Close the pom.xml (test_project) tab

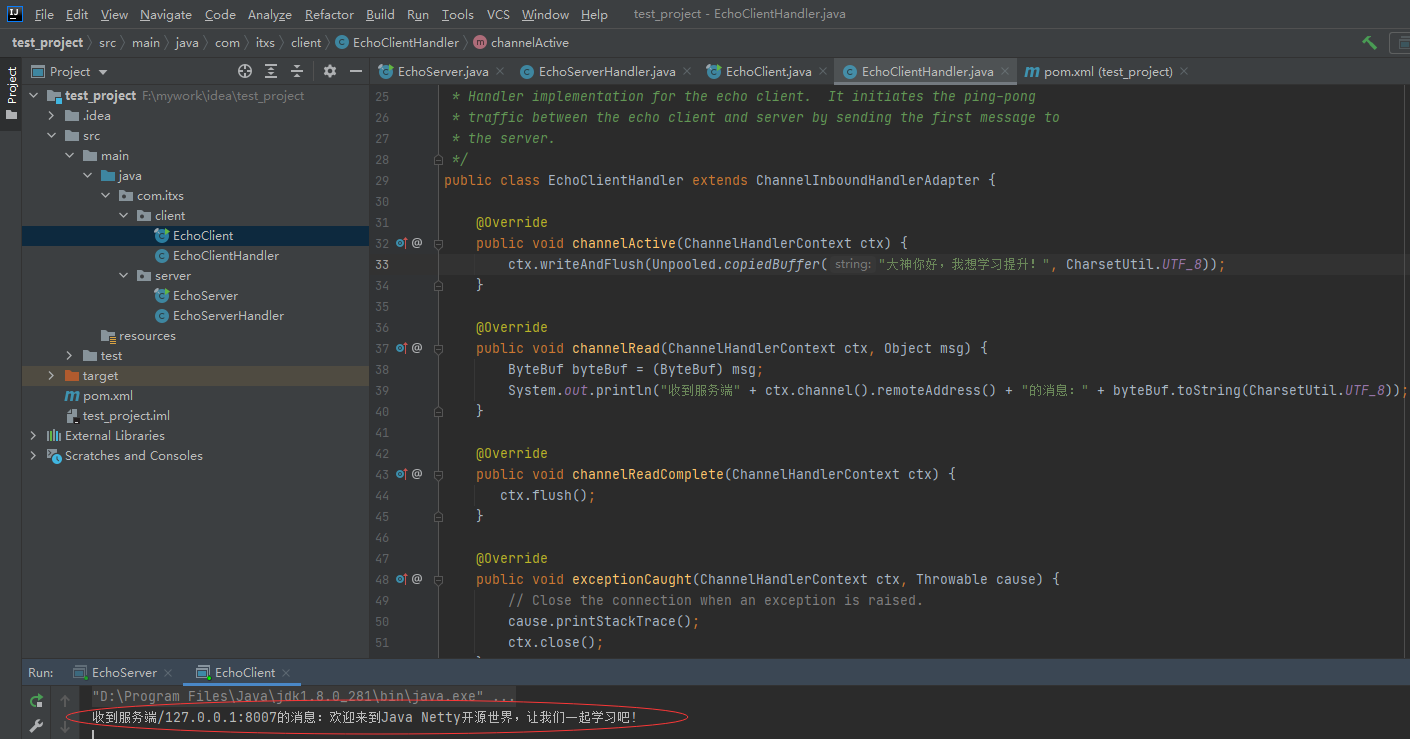1184,72
